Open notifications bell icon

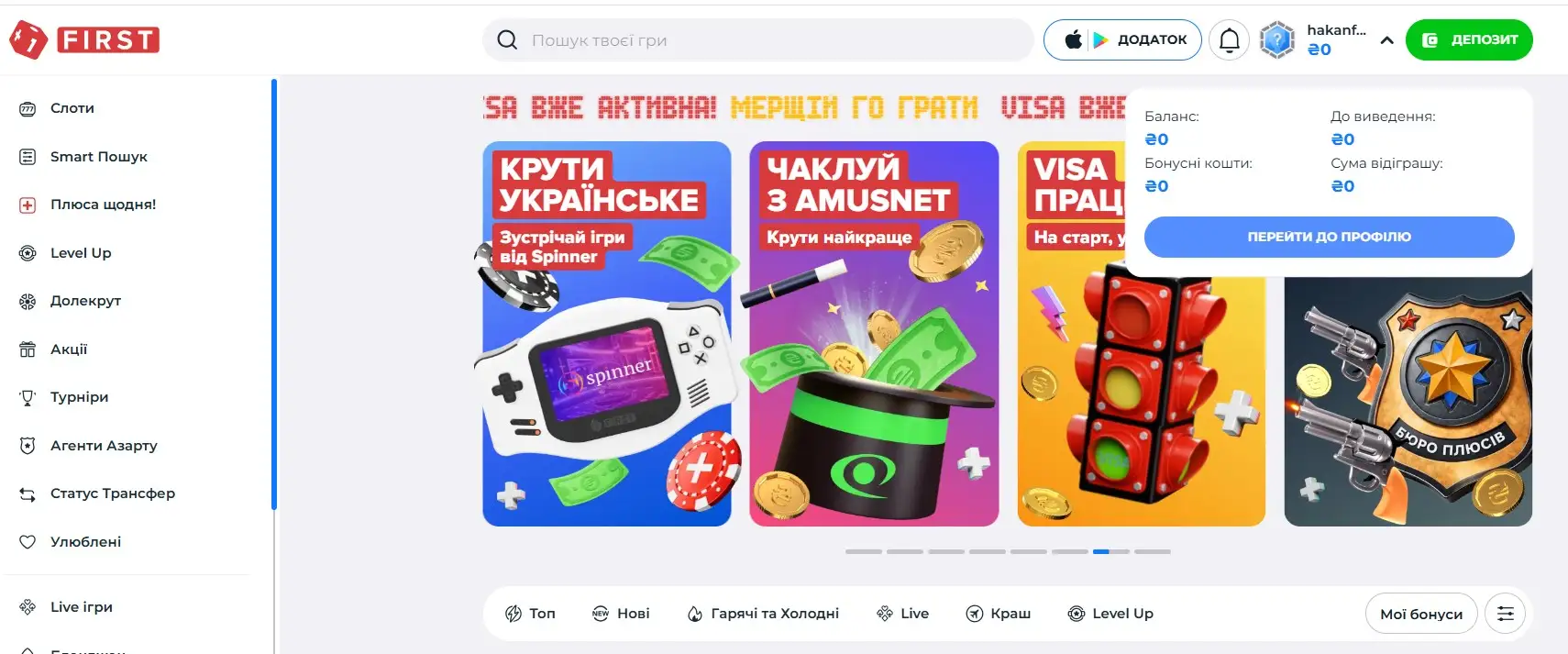pyautogui.click(x=1229, y=40)
